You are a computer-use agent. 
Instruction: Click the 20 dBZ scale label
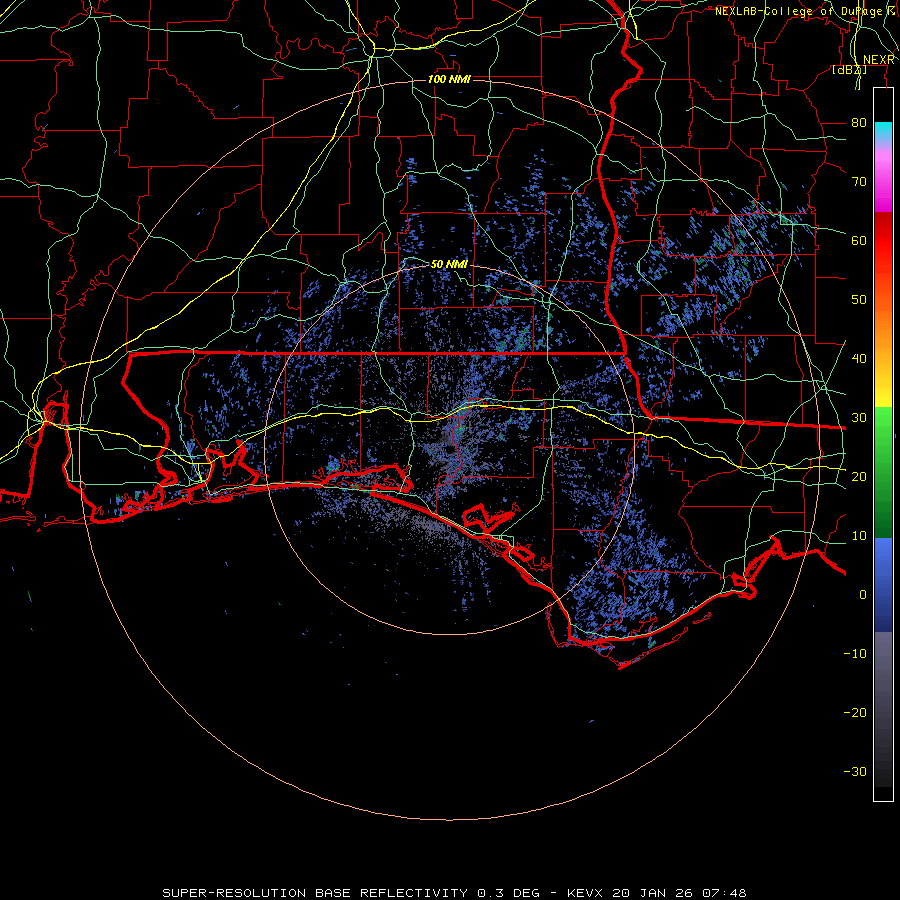[859, 476]
